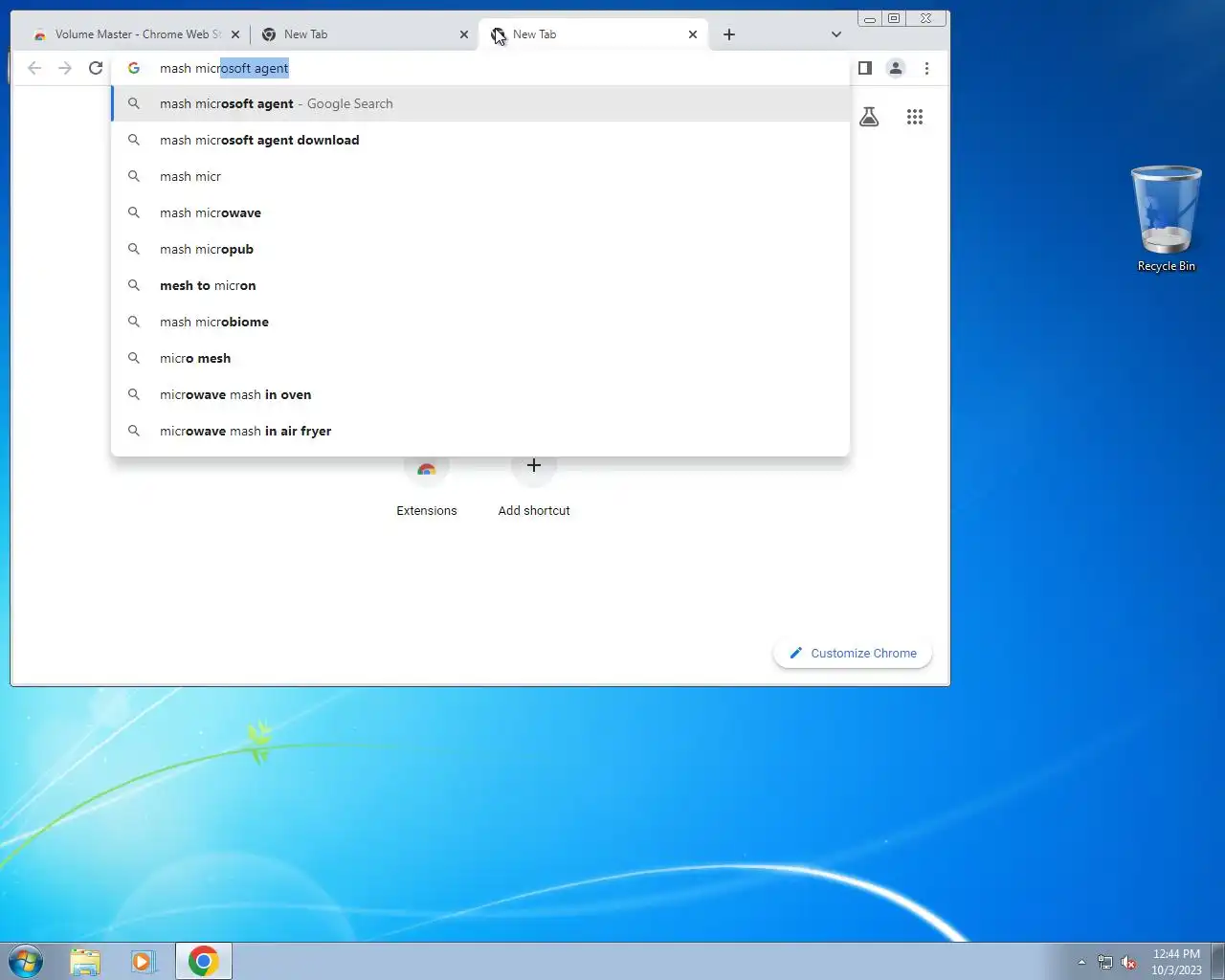Open the Extensions shortcut icon
The image size is (1225, 980).
[x=427, y=468]
